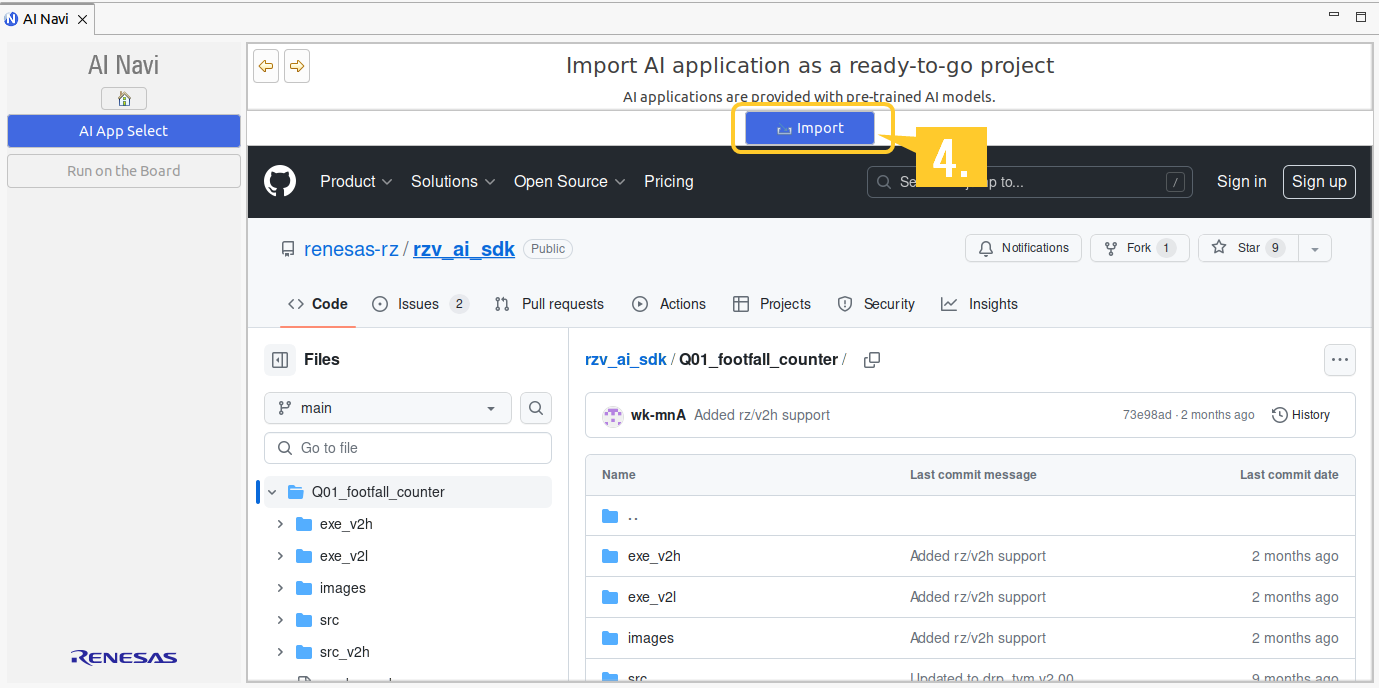Open the main branch selector
Viewport: 1379px width, 688px height.
point(388,408)
